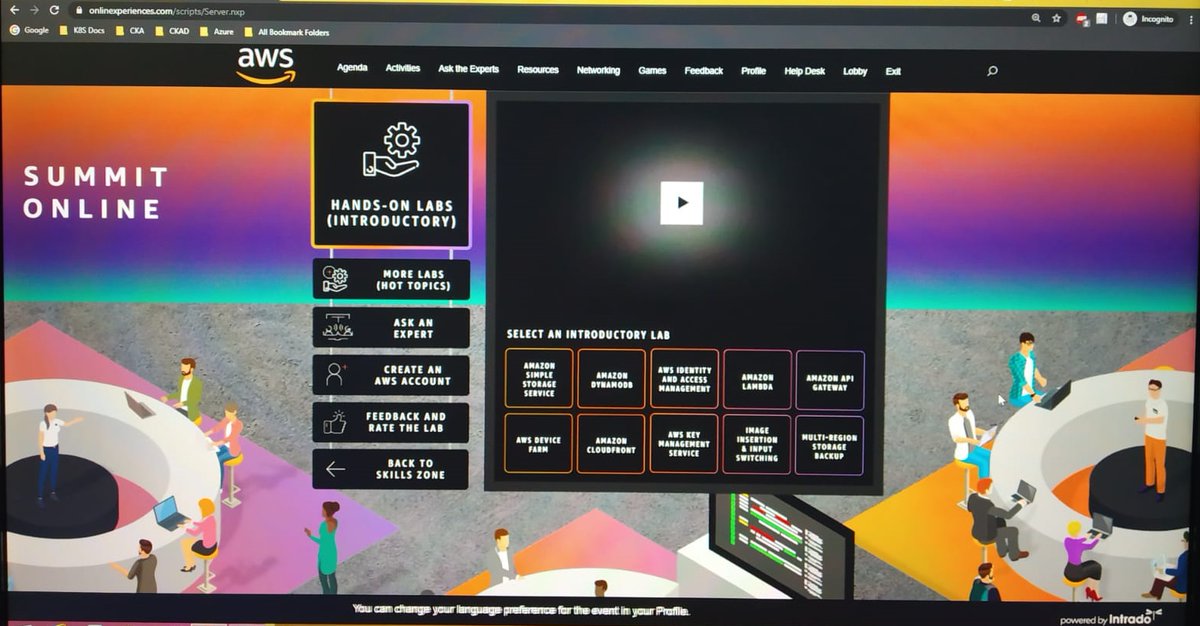Select AWS Key Management Service lab
Image resolution: width=1200 pixels, height=626 pixels.
click(x=685, y=444)
